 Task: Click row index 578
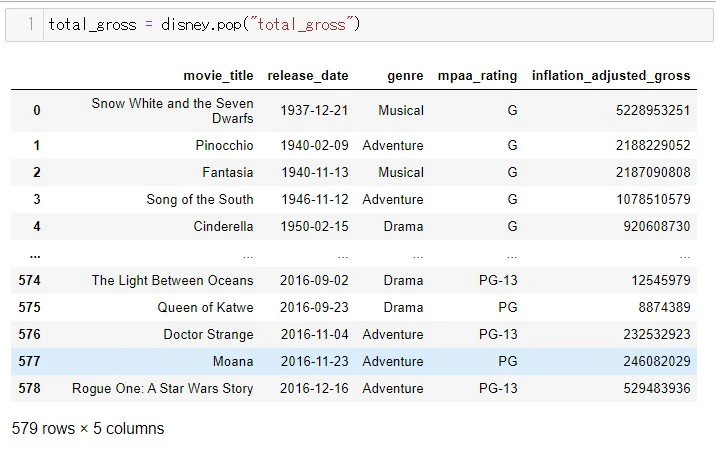(x=30, y=388)
